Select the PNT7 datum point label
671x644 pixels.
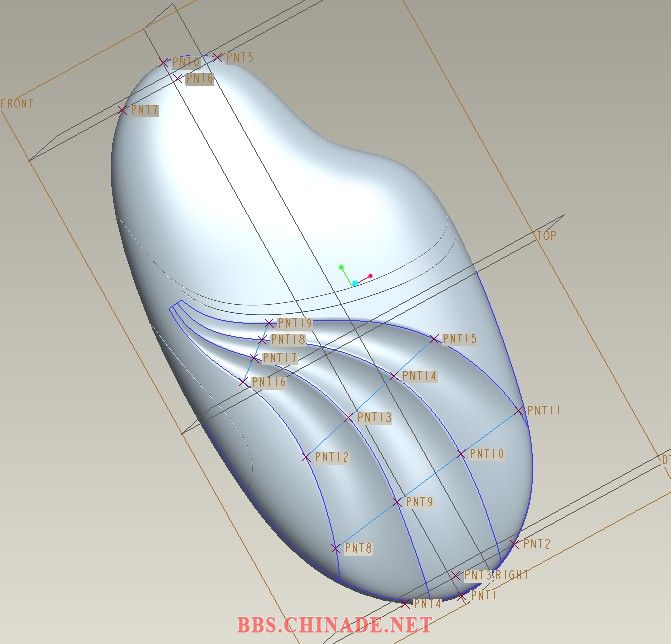[x=145, y=110]
